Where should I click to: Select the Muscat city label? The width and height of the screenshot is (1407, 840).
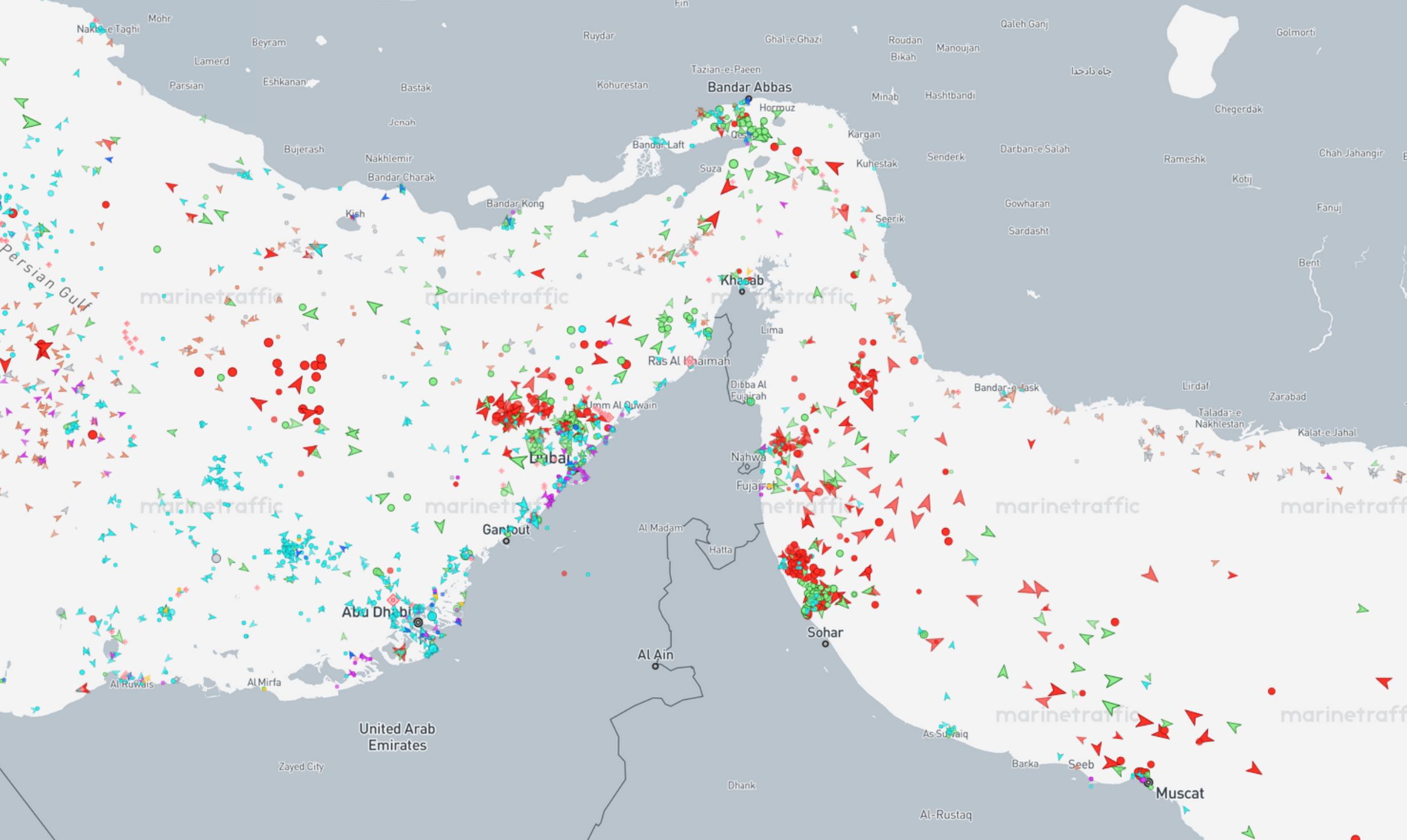1179,793
